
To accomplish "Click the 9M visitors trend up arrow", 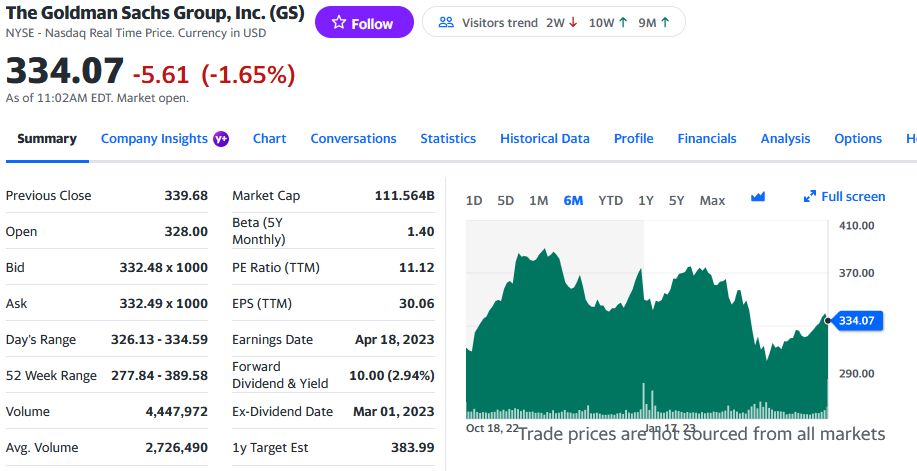I will pyautogui.click(x=665, y=23).
